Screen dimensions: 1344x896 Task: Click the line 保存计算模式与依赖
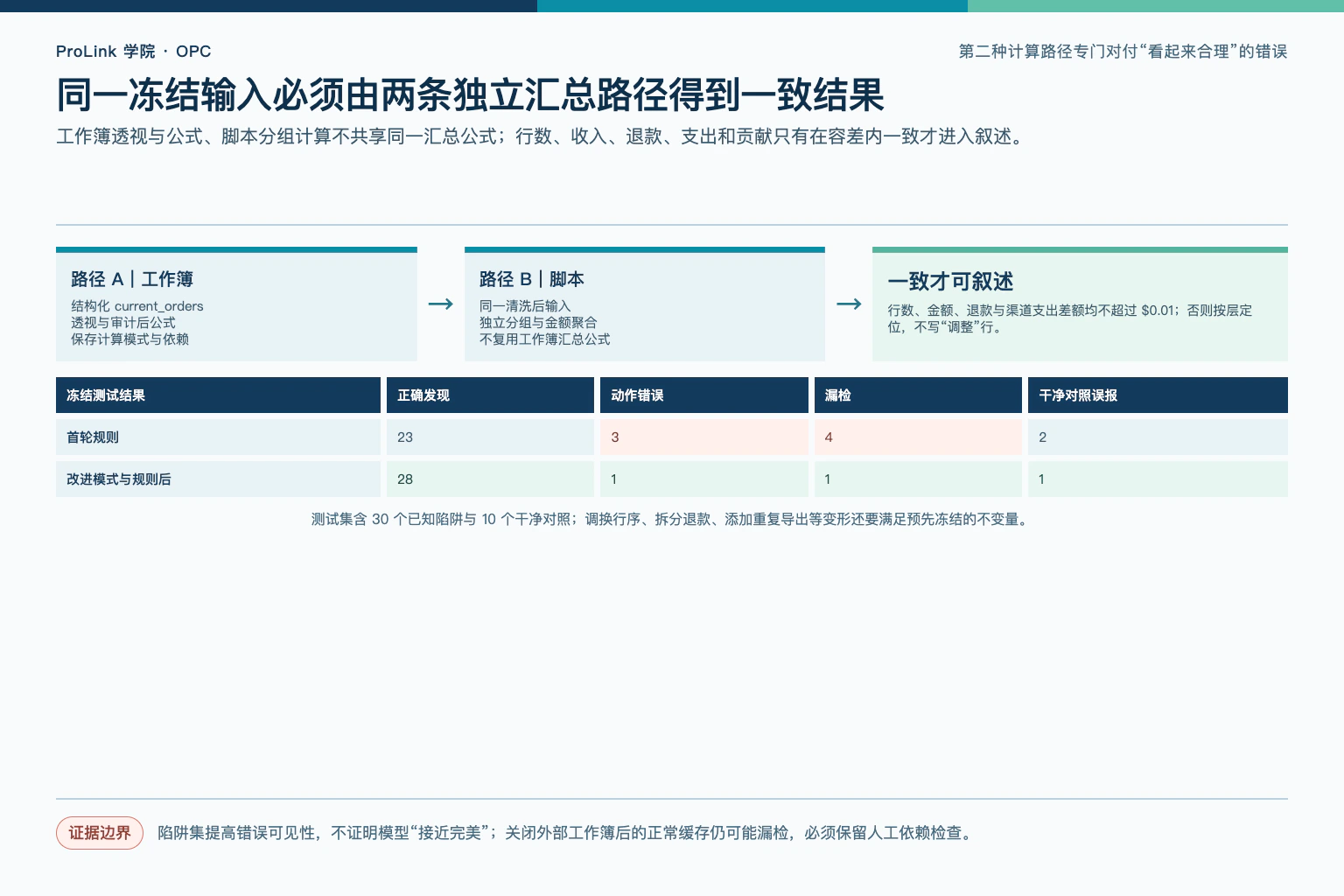[x=129, y=339]
